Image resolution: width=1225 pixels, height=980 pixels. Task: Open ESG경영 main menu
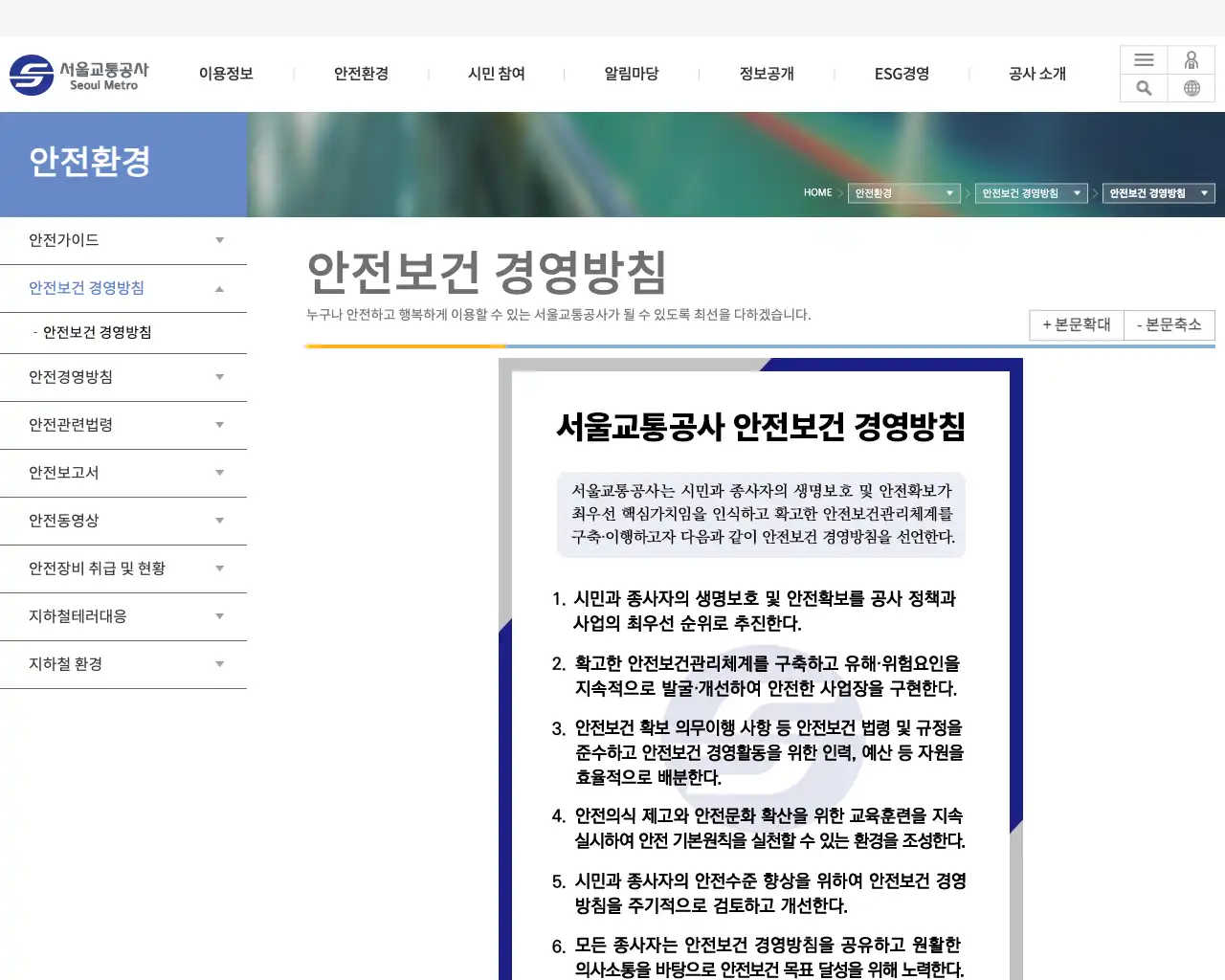[902, 74]
